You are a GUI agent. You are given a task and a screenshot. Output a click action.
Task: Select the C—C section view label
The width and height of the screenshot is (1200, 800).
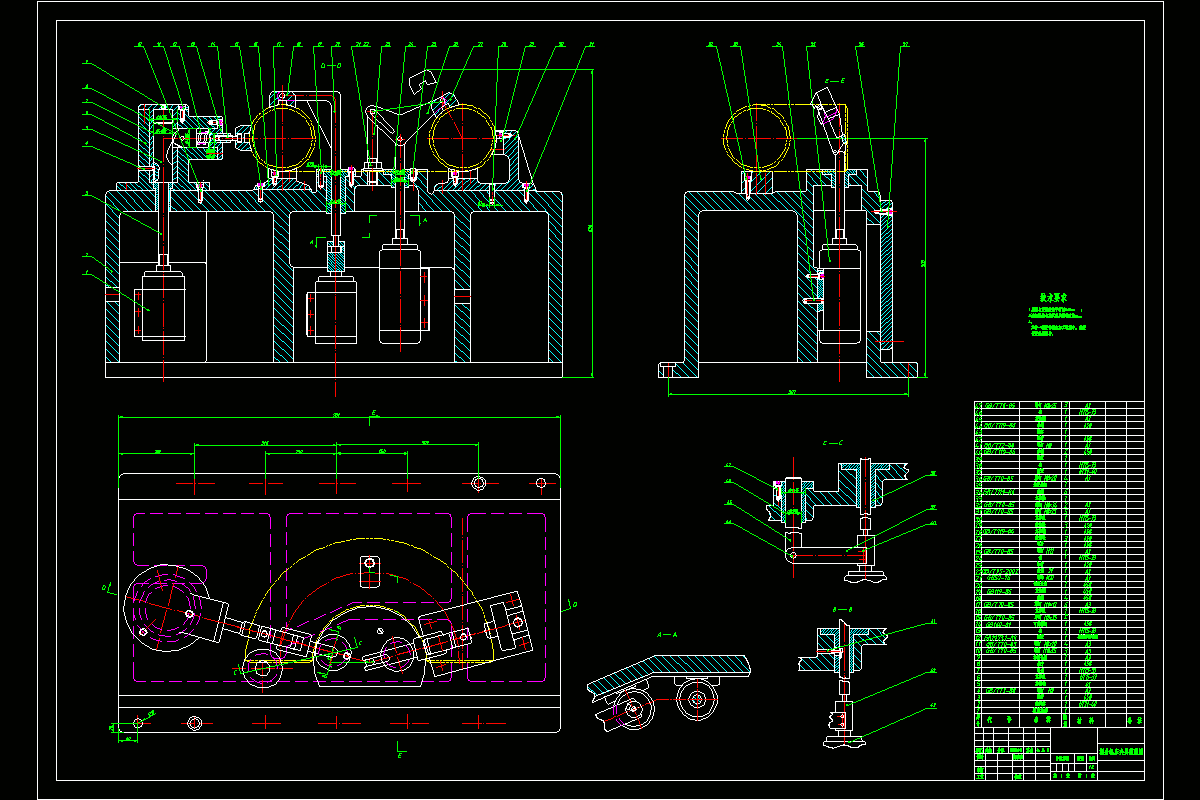[833, 441]
